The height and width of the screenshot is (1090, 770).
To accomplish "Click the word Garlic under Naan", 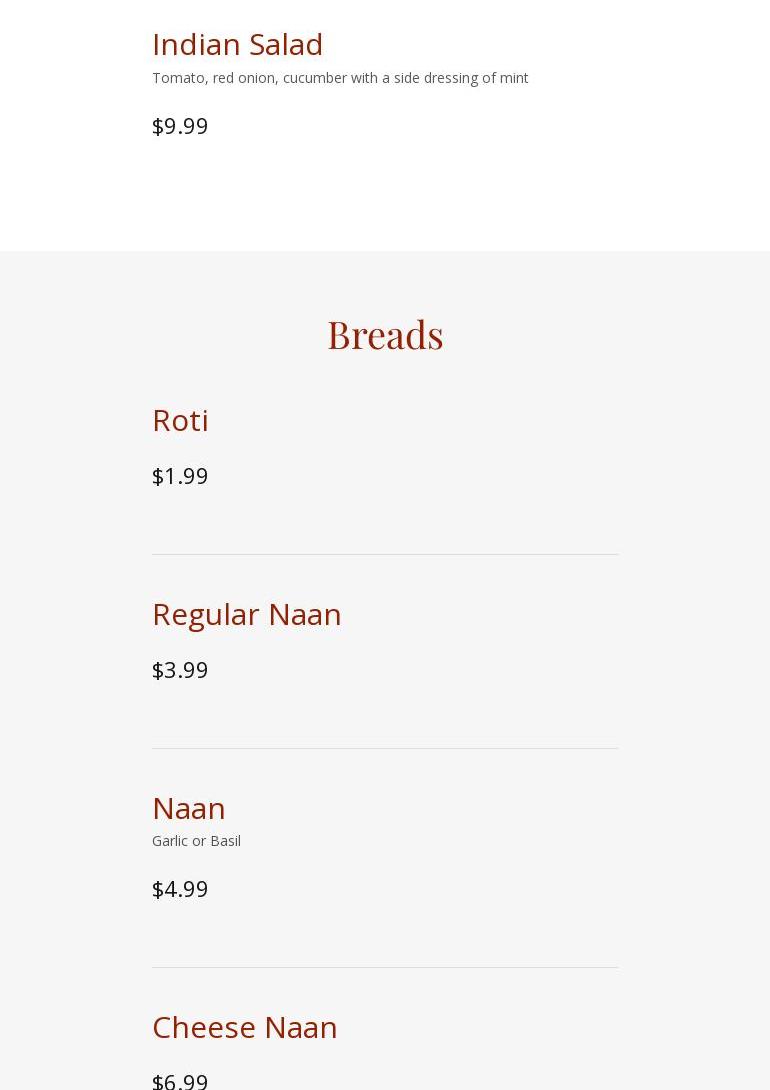I will 169,841.
